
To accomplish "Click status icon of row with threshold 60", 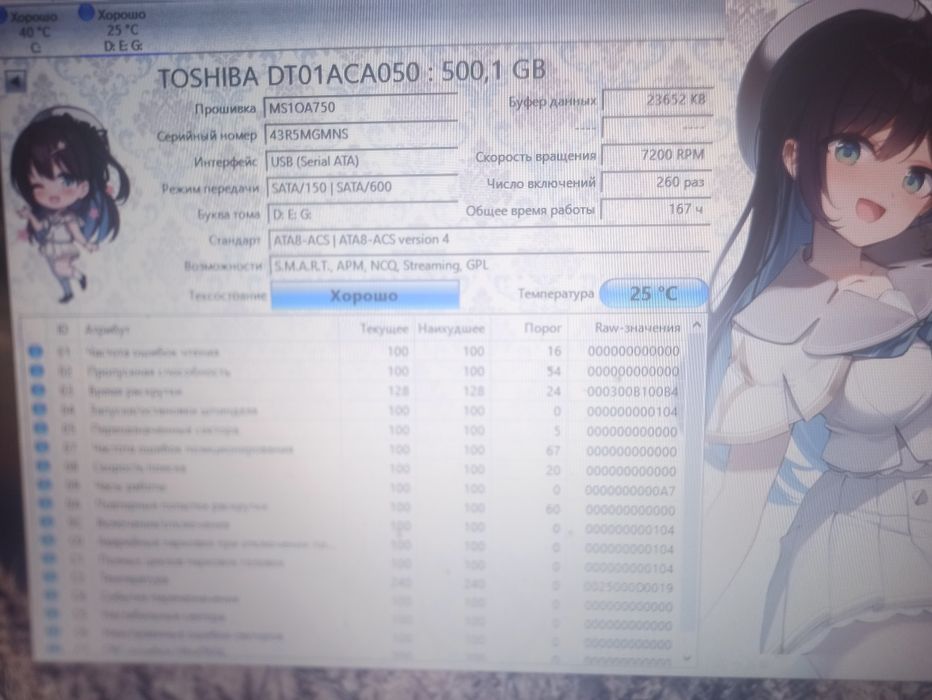I will pos(46,504).
